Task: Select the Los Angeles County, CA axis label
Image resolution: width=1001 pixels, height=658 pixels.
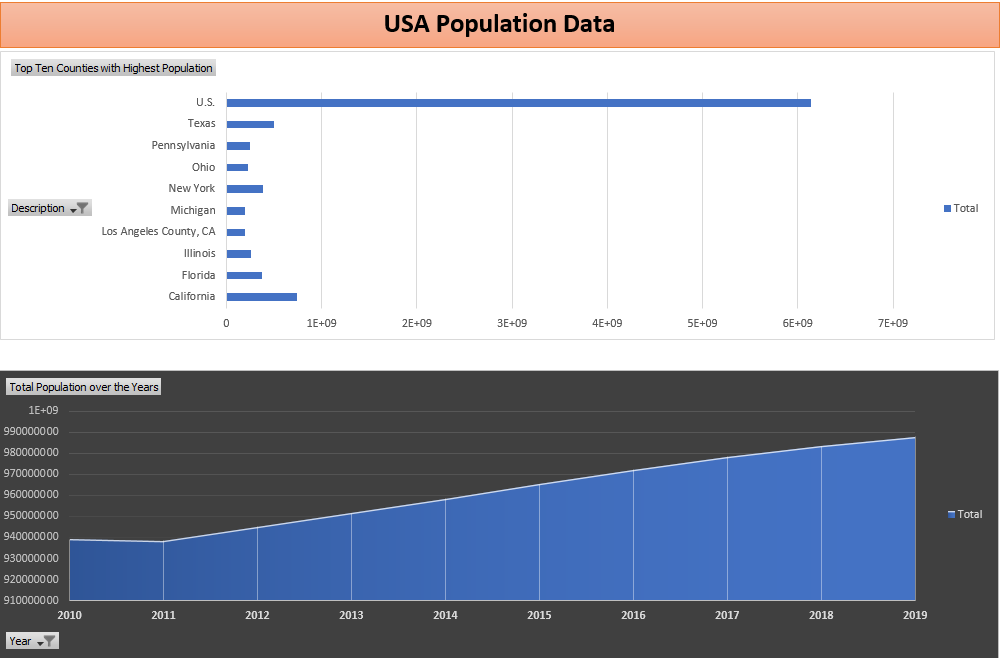Action: pyautogui.click(x=158, y=232)
